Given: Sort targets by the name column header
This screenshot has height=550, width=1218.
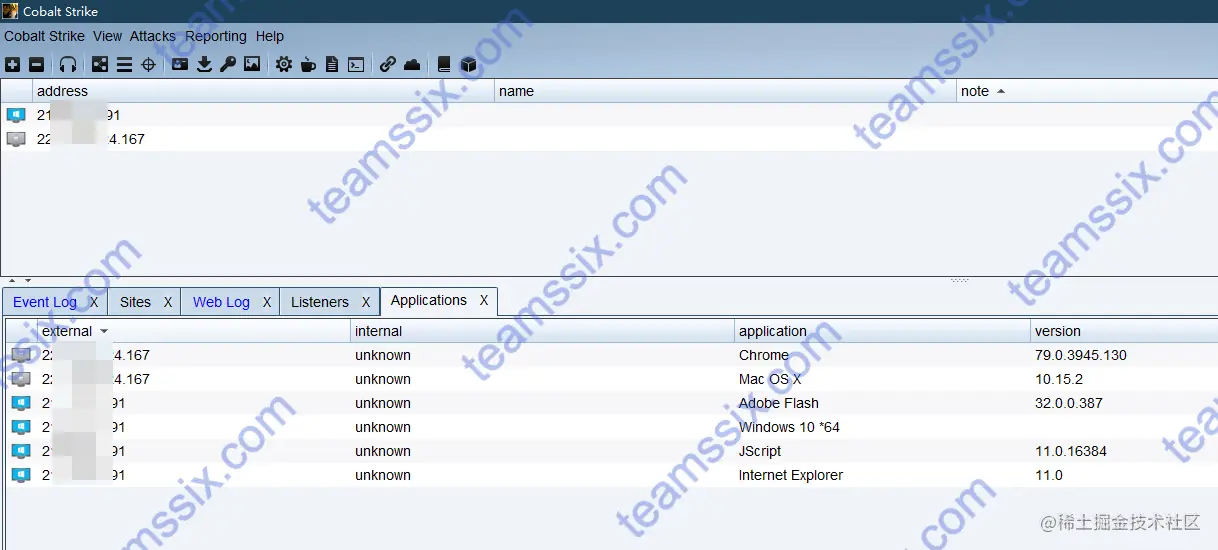Looking at the screenshot, I should click(x=726, y=91).
